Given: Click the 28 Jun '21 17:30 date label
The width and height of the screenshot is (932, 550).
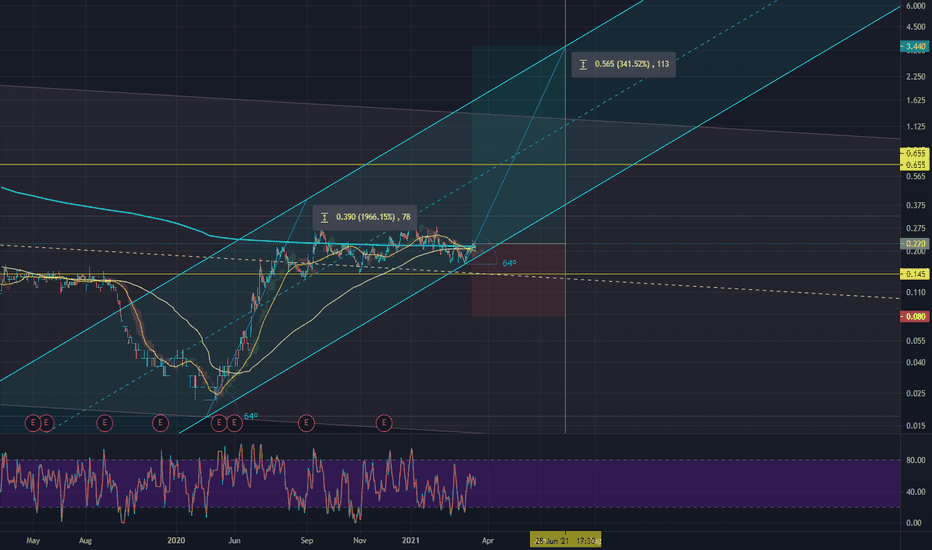Looking at the screenshot, I should (x=565, y=540).
